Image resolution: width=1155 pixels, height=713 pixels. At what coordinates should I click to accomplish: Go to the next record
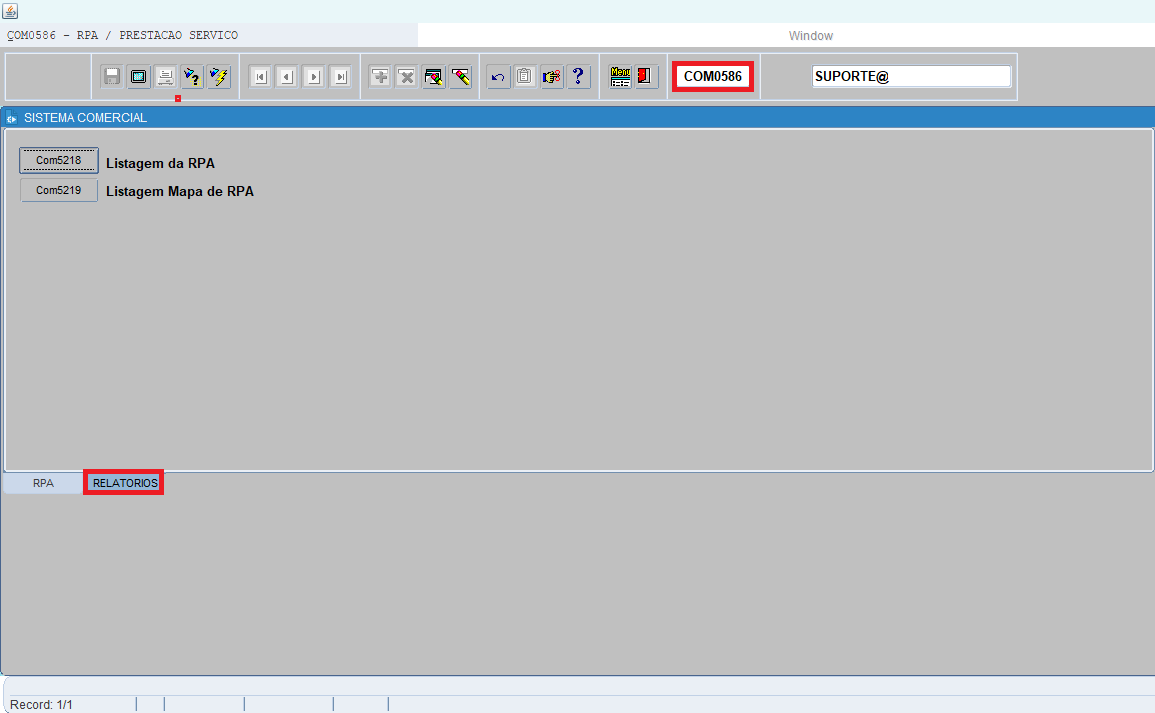(x=314, y=77)
